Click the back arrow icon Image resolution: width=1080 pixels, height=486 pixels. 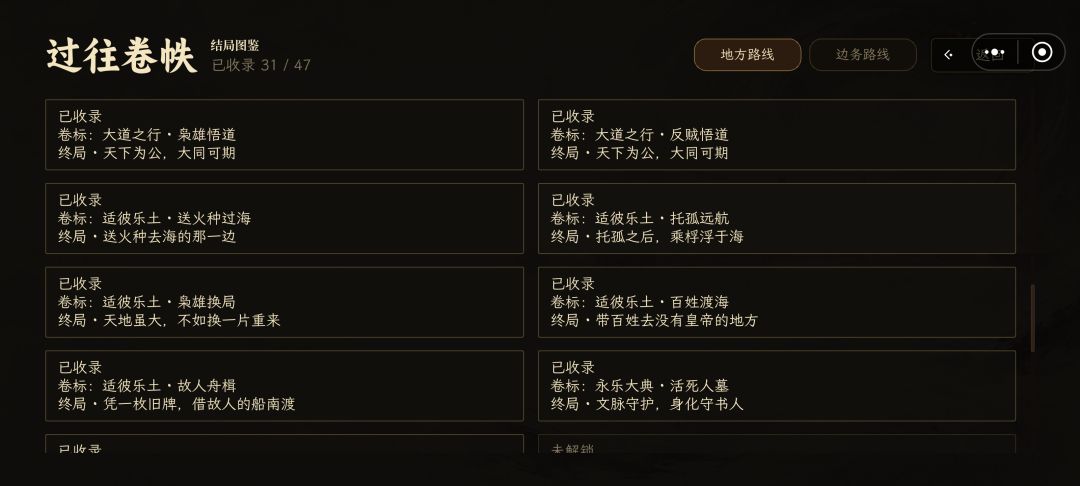[x=948, y=55]
